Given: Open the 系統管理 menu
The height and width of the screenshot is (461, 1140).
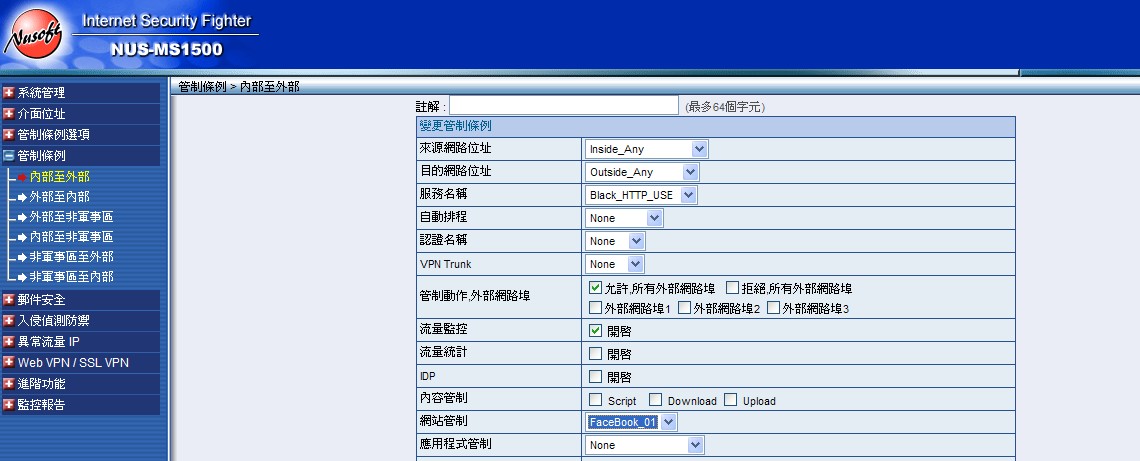Looking at the screenshot, I should (41, 92).
